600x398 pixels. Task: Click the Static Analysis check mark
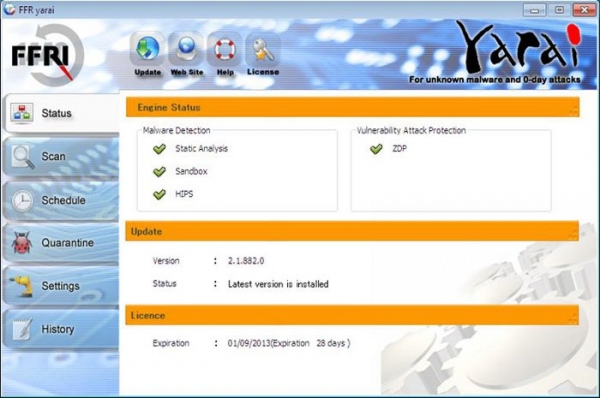tap(159, 148)
